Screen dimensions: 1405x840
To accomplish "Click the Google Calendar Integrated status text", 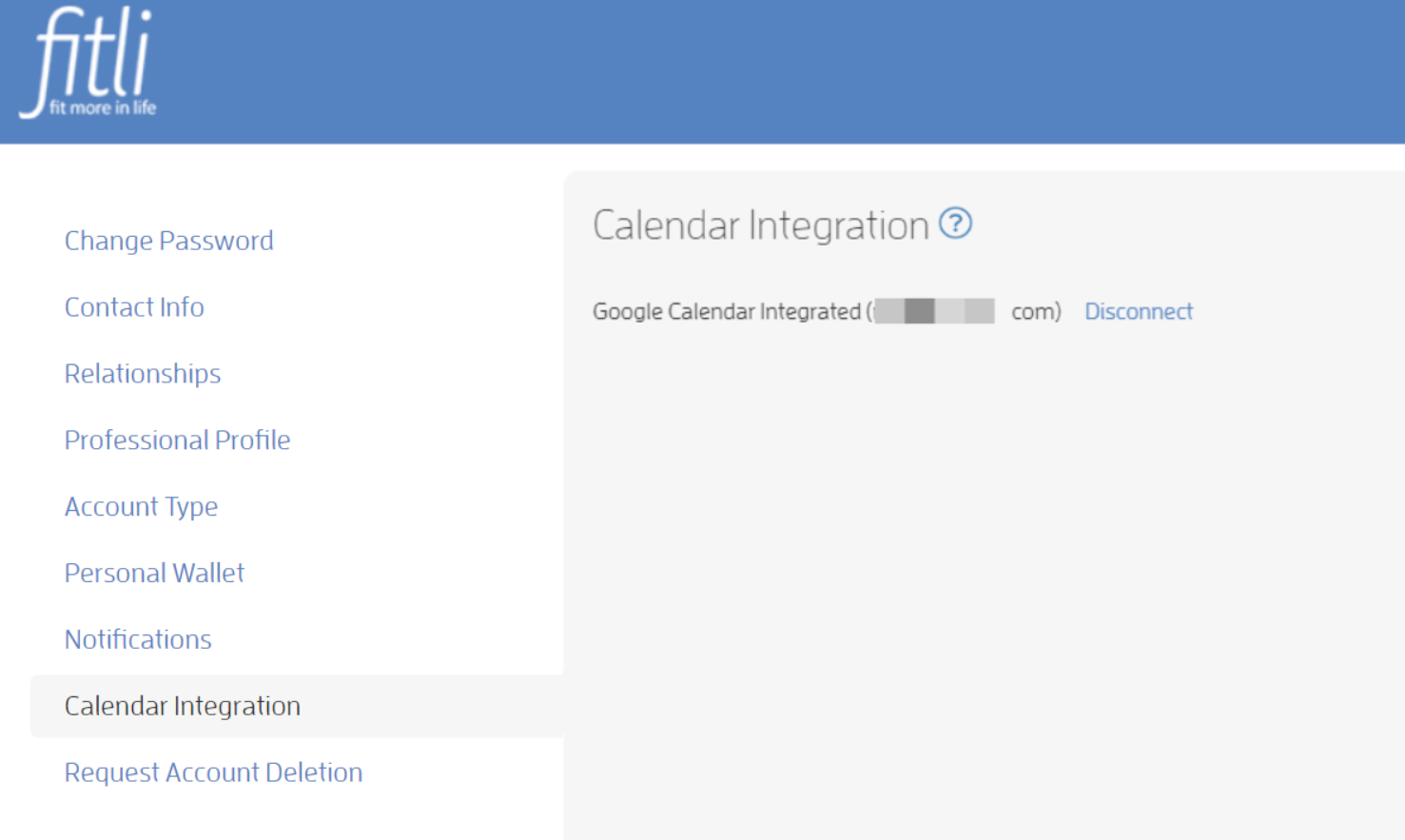I will [727, 311].
